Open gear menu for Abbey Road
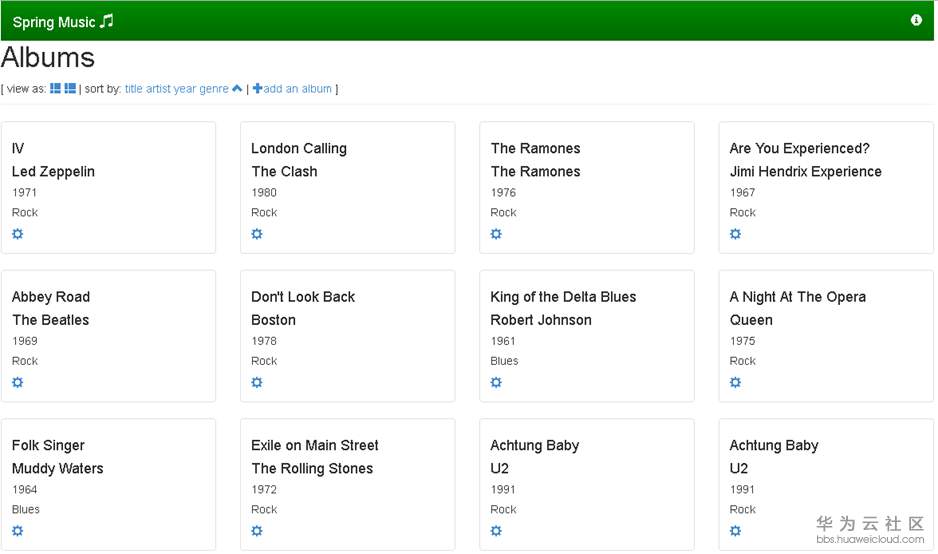This screenshot has width=938, height=554. coord(17,382)
